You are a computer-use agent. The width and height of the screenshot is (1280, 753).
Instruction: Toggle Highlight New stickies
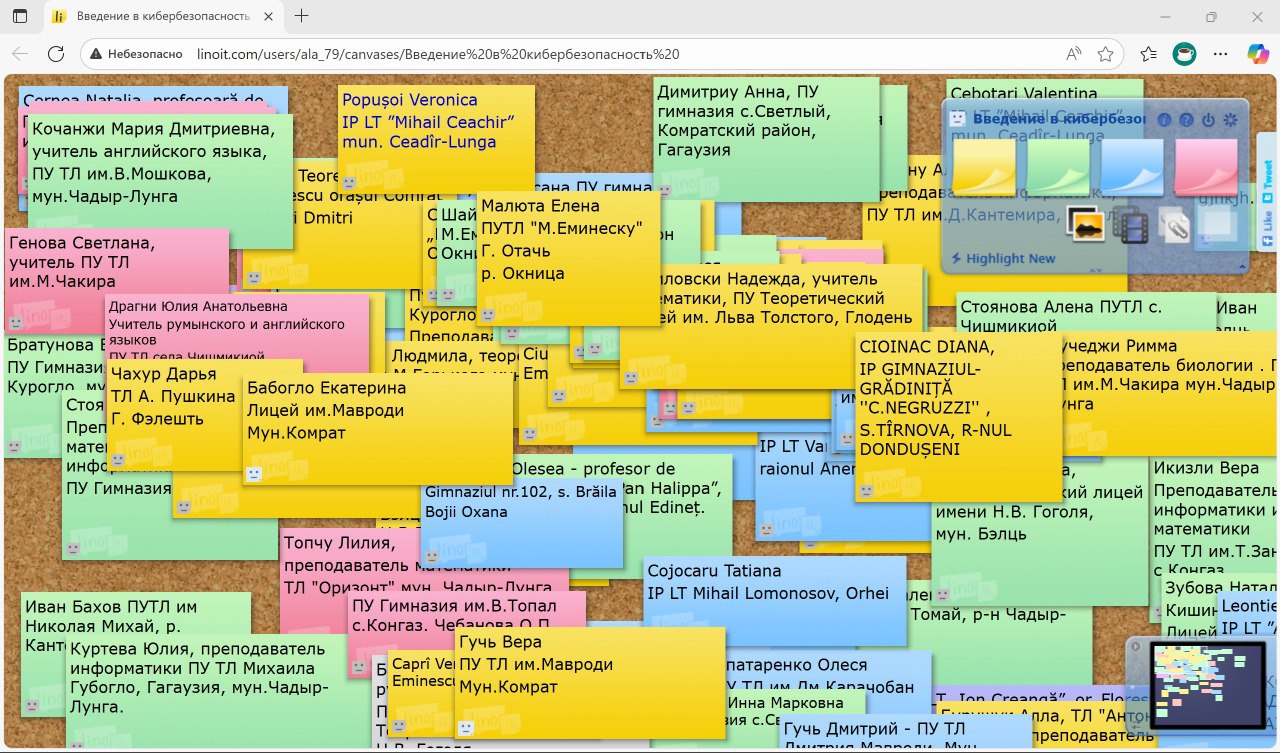coord(1003,259)
